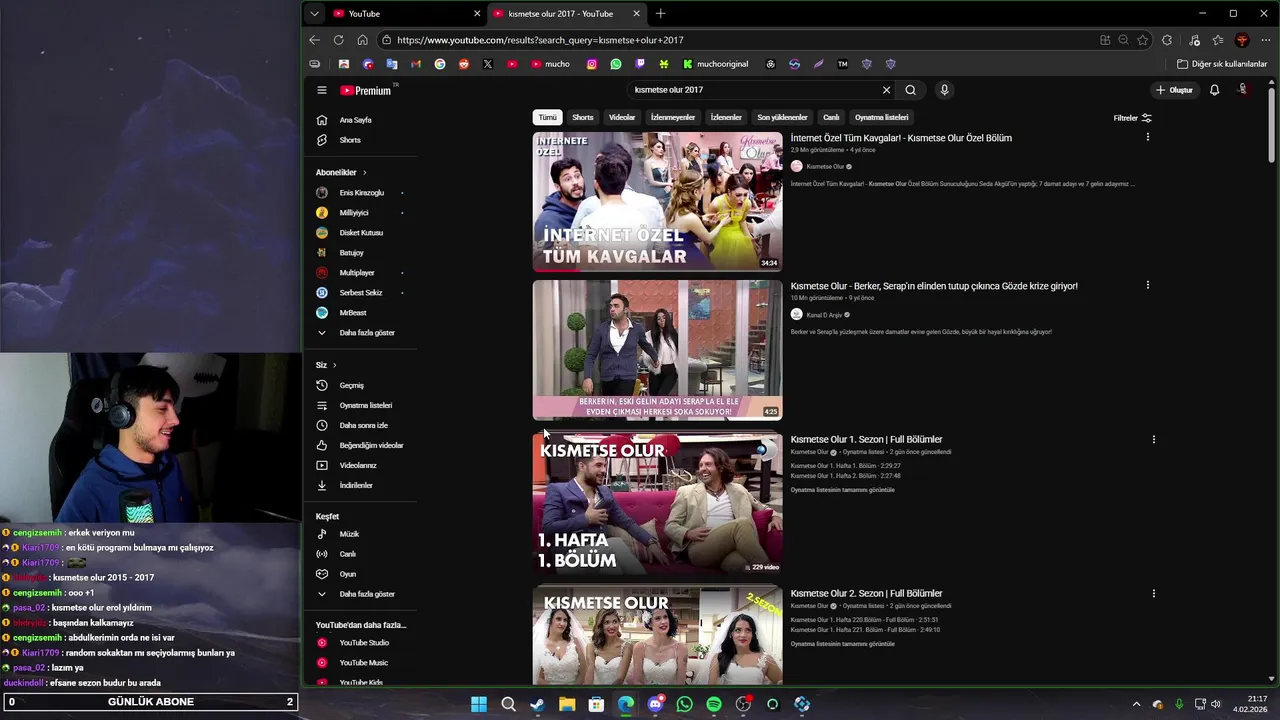Open the mucho bookmark
This screenshot has height=720, width=1280.
click(x=550, y=64)
